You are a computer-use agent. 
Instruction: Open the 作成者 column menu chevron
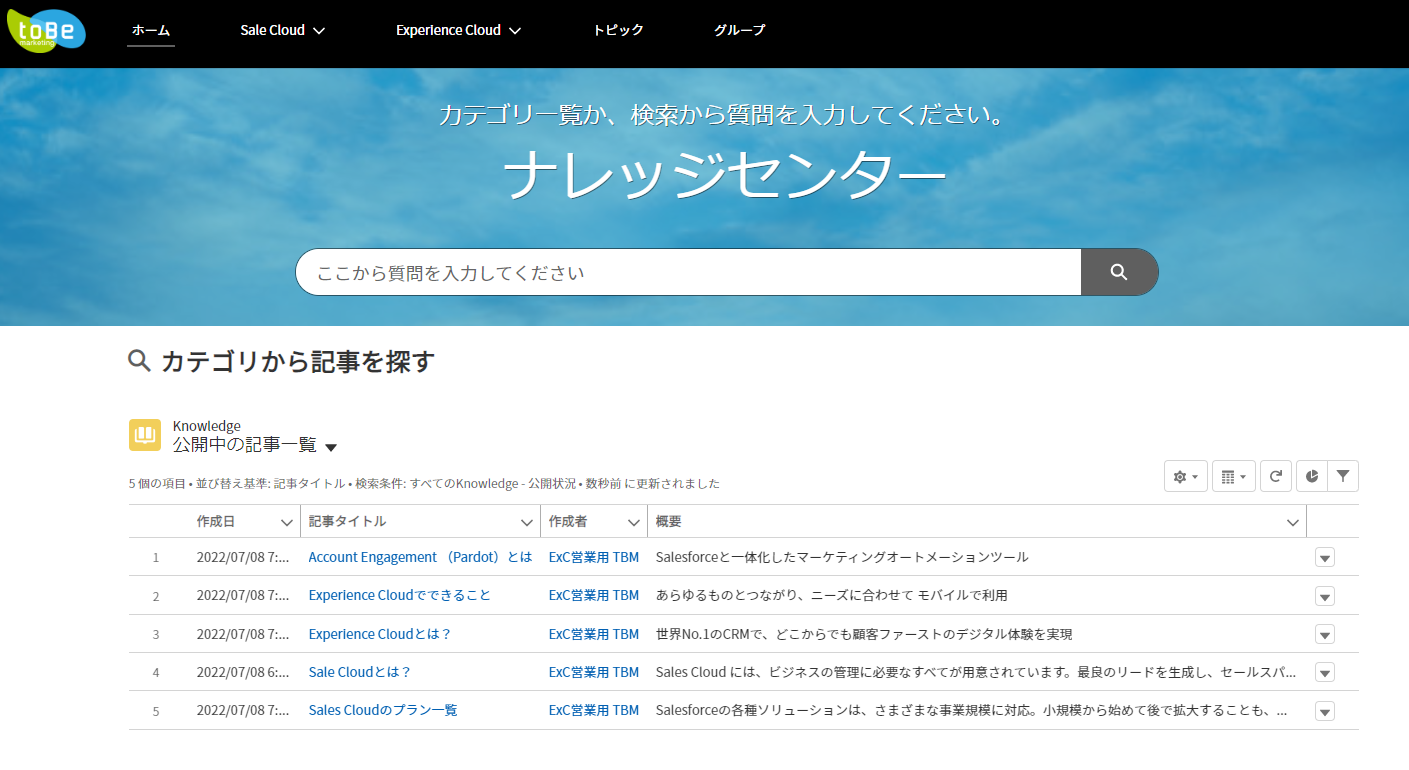pos(633,522)
